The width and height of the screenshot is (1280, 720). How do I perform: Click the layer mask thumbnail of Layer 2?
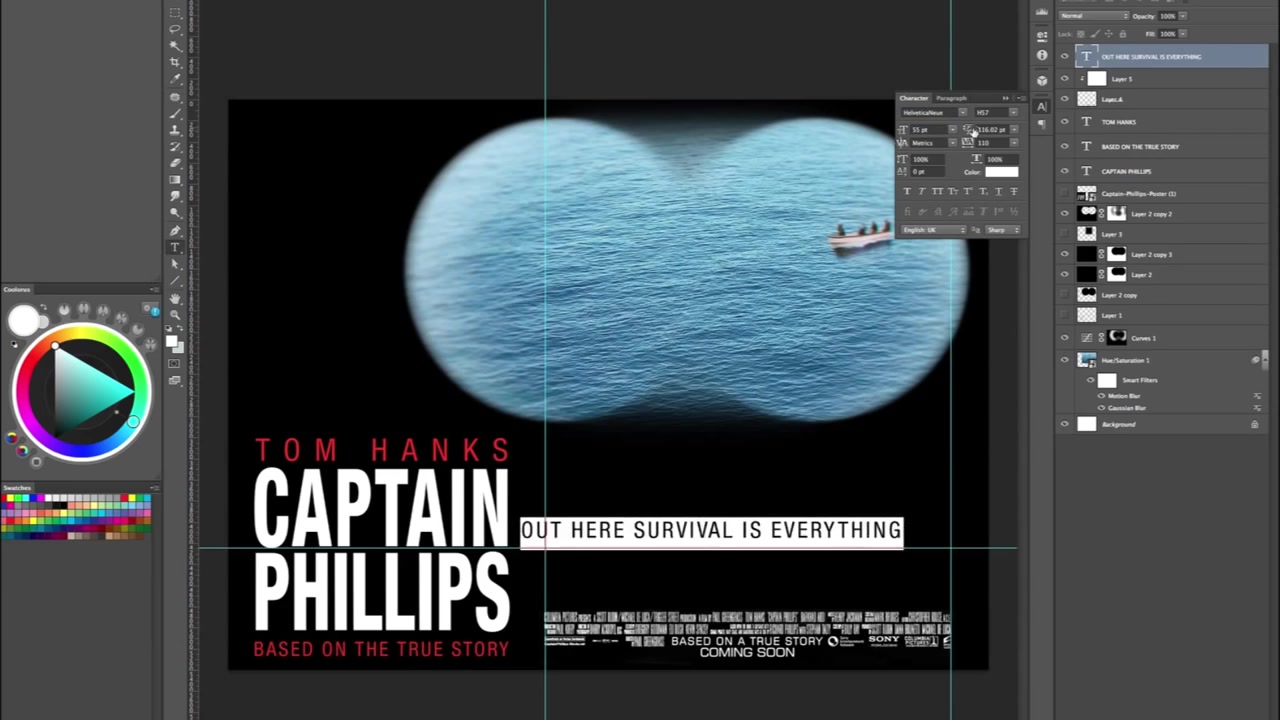click(1117, 274)
